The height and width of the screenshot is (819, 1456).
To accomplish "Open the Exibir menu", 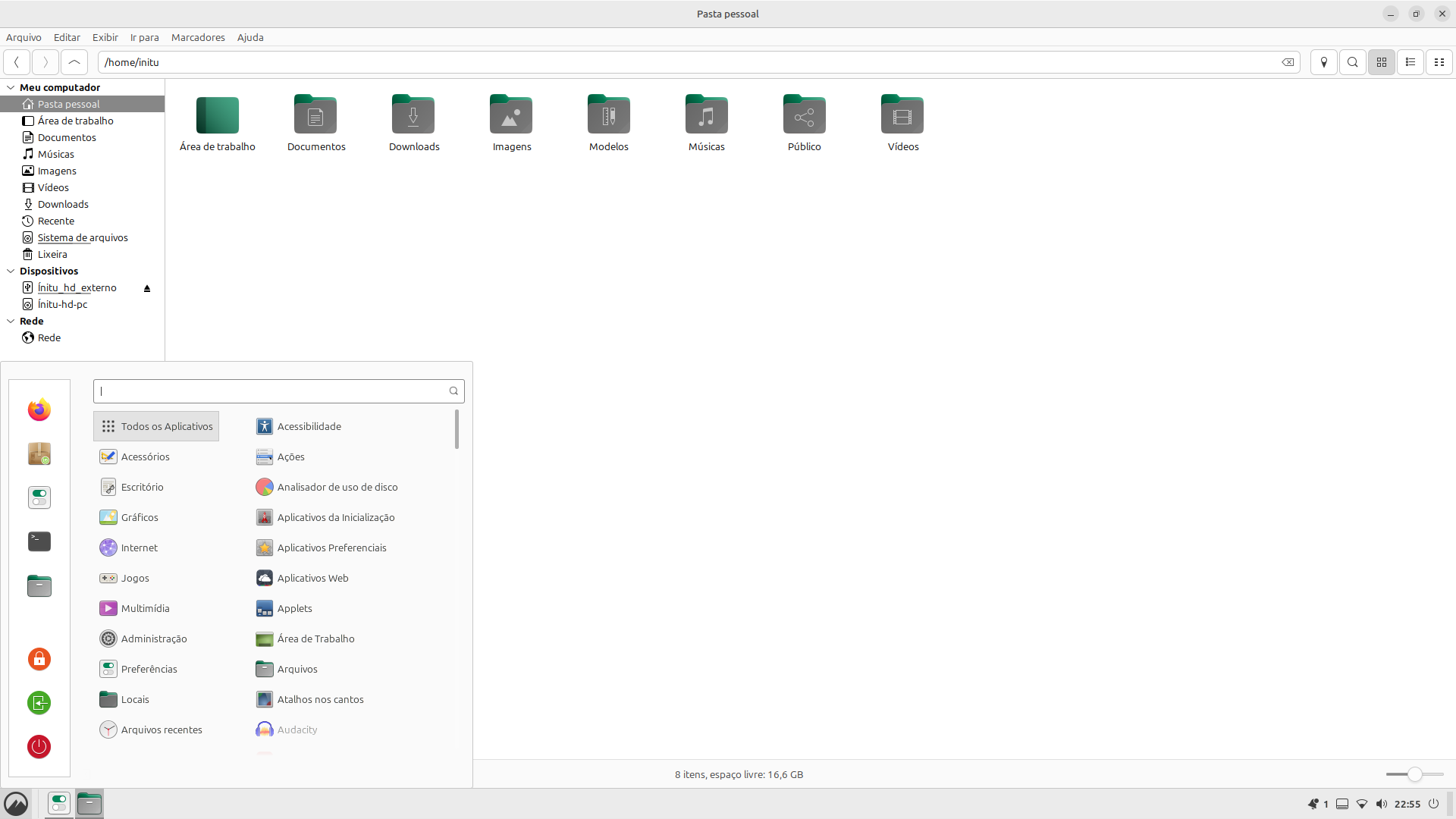I will coord(105,37).
